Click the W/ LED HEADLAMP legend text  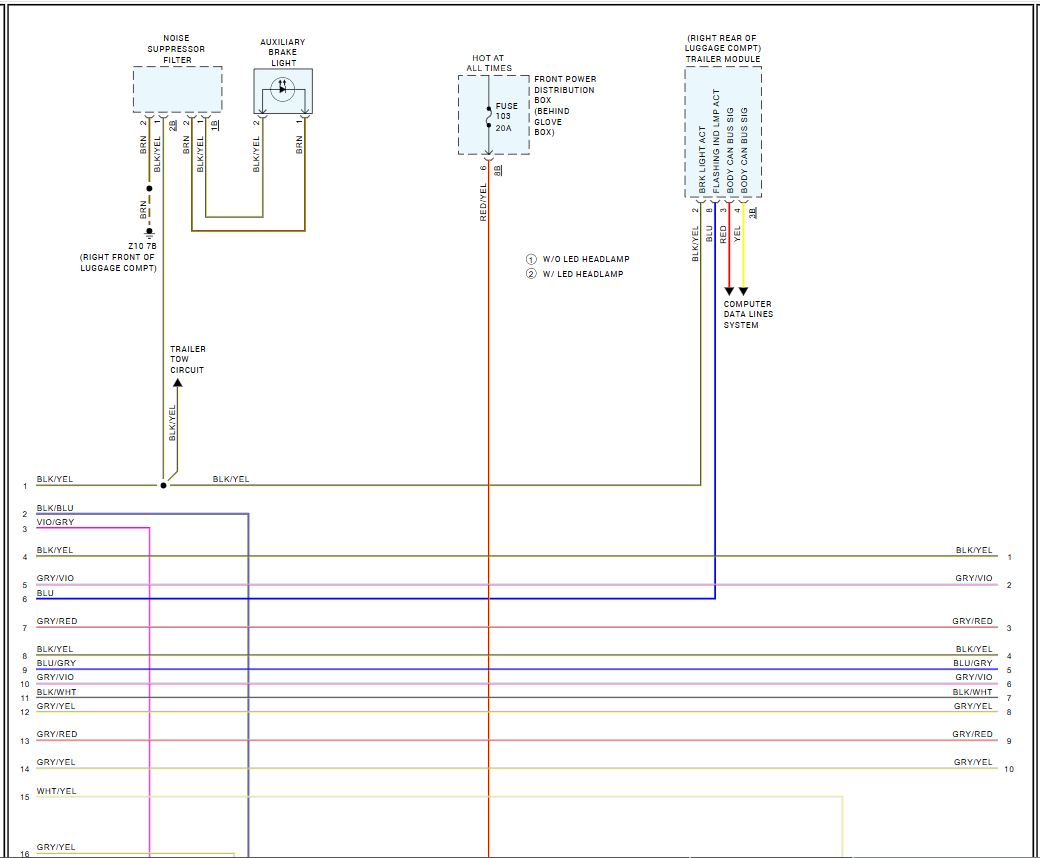(x=583, y=274)
